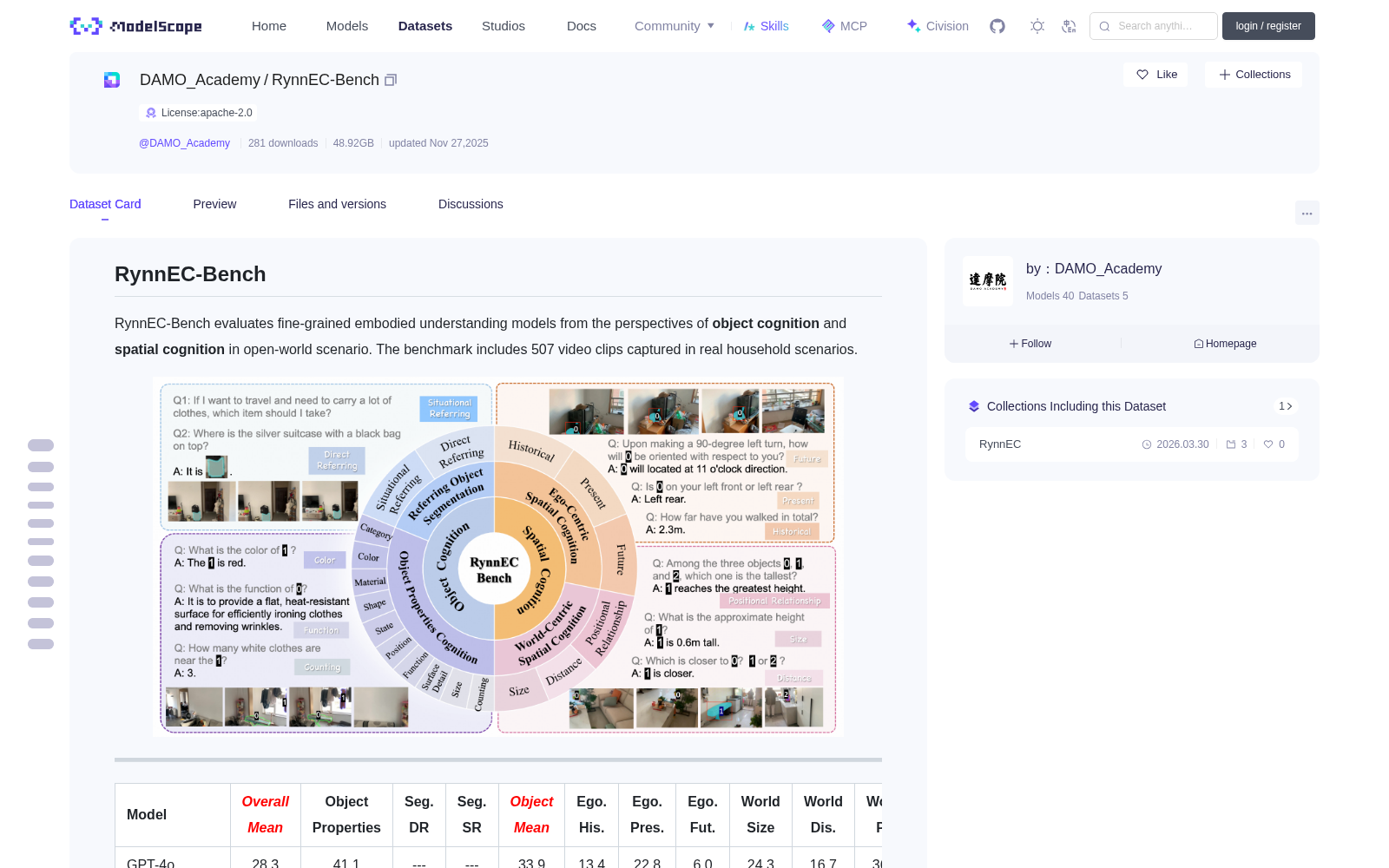Click the stacked layers Collections icon

point(974,406)
